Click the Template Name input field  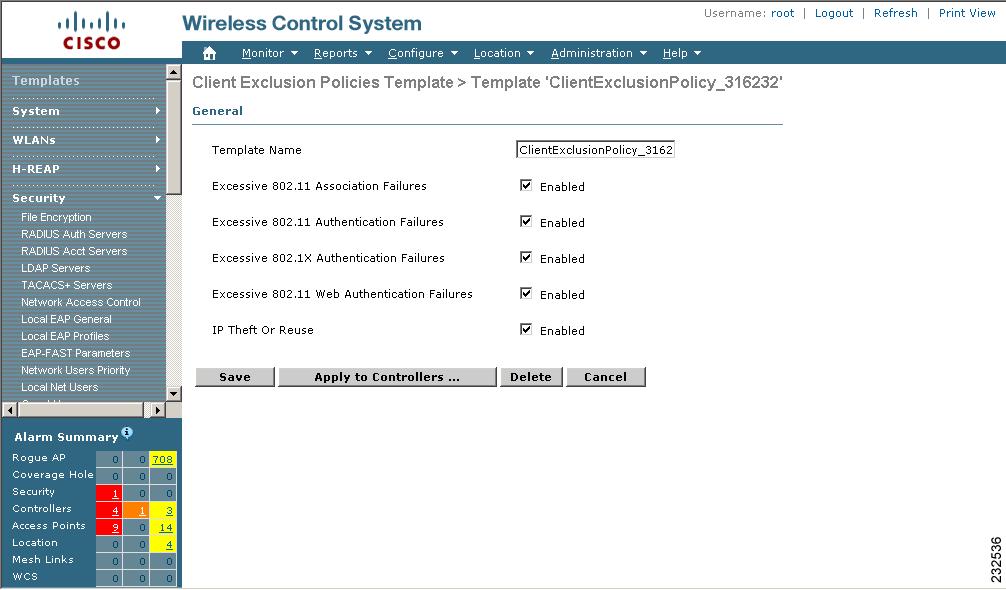point(595,150)
